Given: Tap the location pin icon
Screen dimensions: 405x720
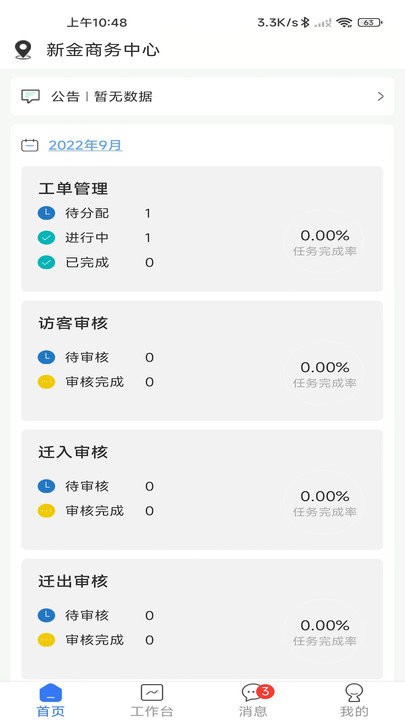Looking at the screenshot, I should coord(23,50).
